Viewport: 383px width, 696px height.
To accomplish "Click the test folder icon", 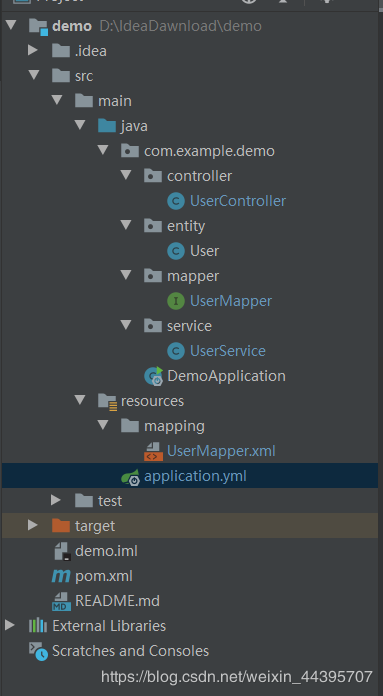I will coord(84,501).
